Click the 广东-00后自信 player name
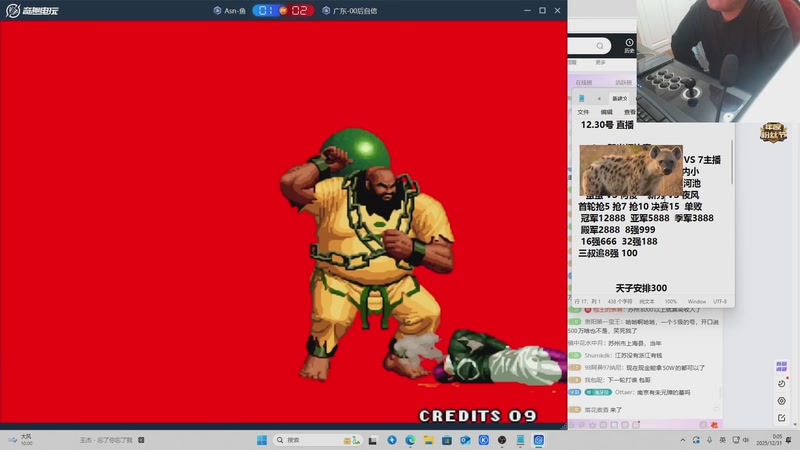The image size is (800, 450). [x=355, y=11]
